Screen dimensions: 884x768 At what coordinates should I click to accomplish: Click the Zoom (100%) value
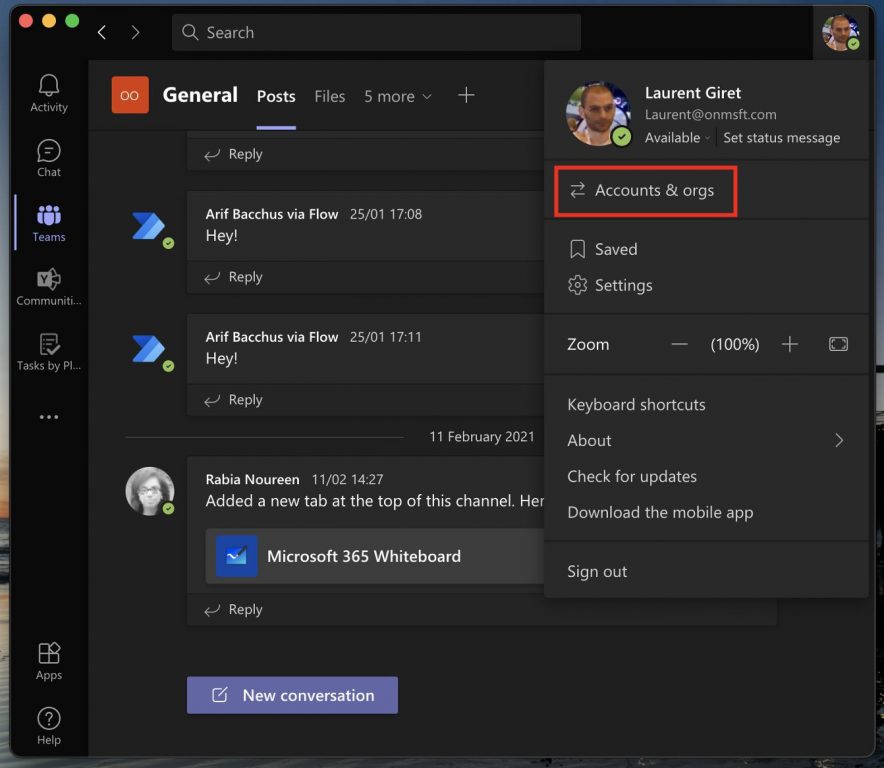click(735, 344)
